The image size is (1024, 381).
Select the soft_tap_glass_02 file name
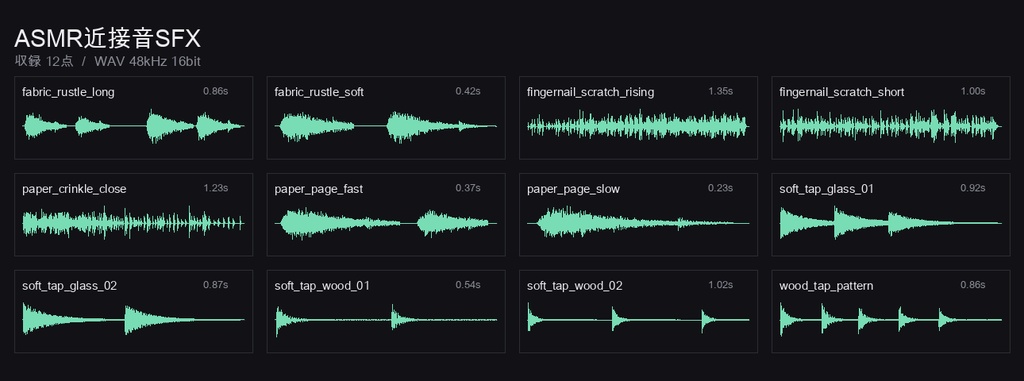pyautogui.click(x=70, y=286)
